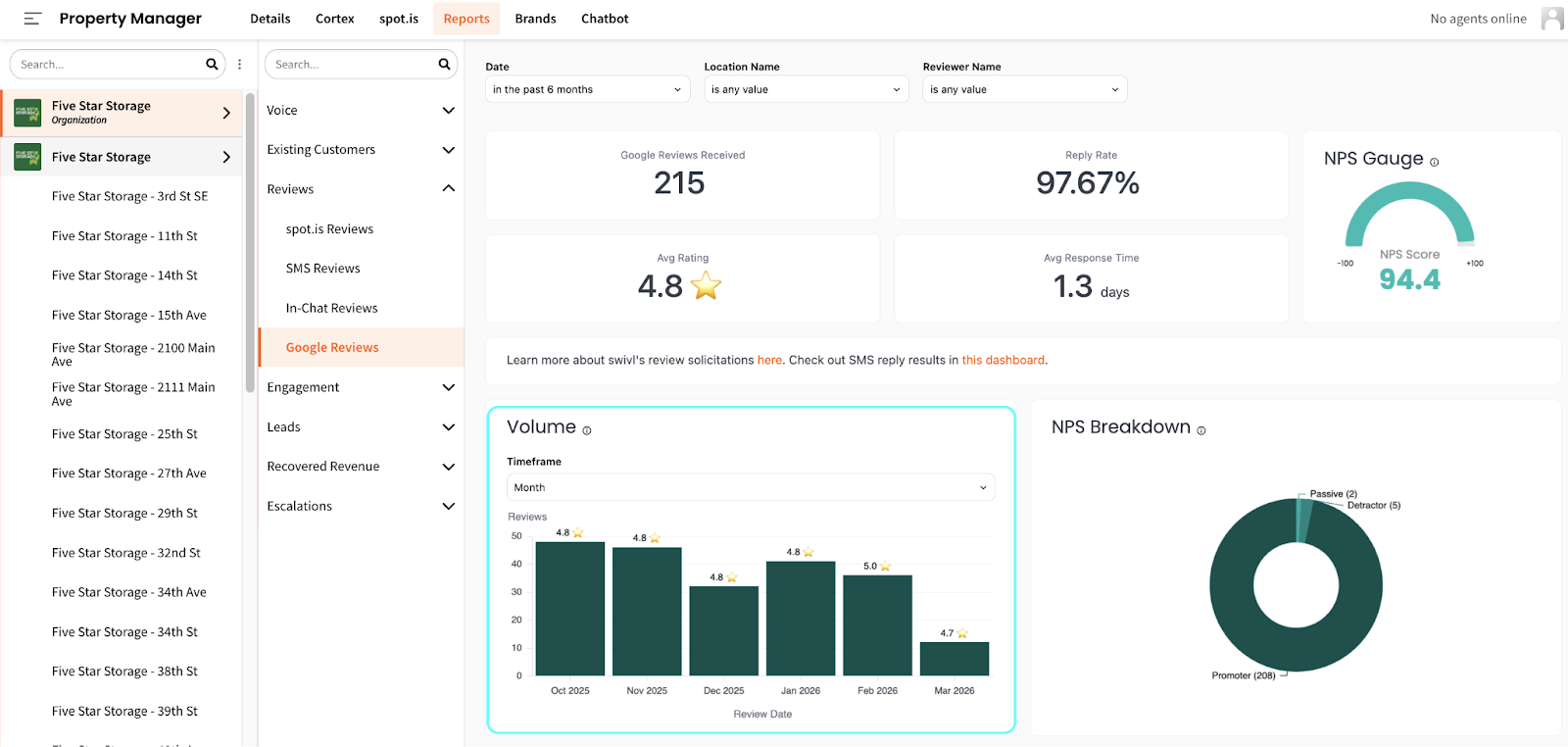Select Five Star Storage - 25th St
The width and height of the screenshot is (1568, 747).
click(124, 434)
